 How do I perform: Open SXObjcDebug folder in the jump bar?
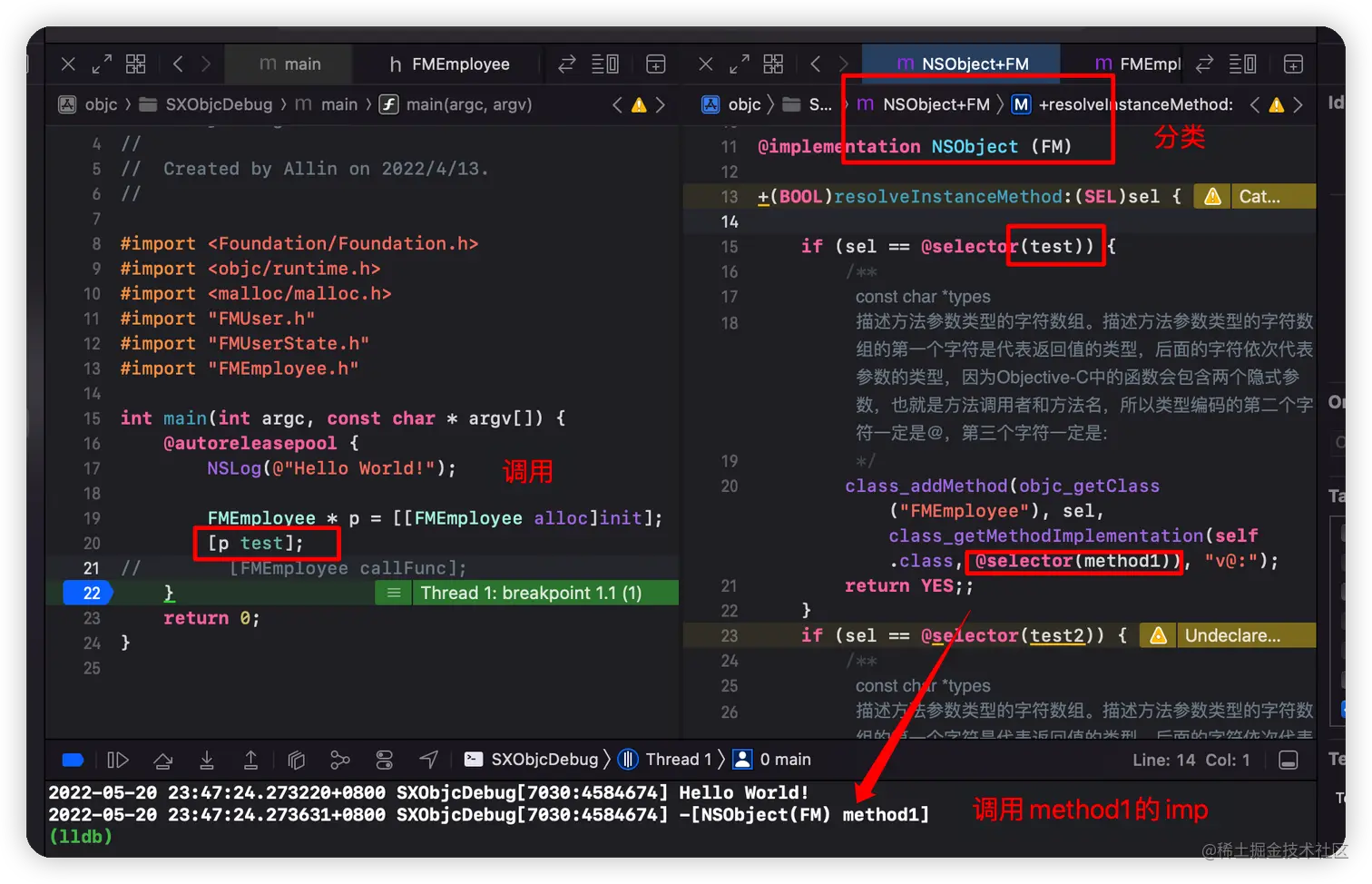tap(206, 104)
